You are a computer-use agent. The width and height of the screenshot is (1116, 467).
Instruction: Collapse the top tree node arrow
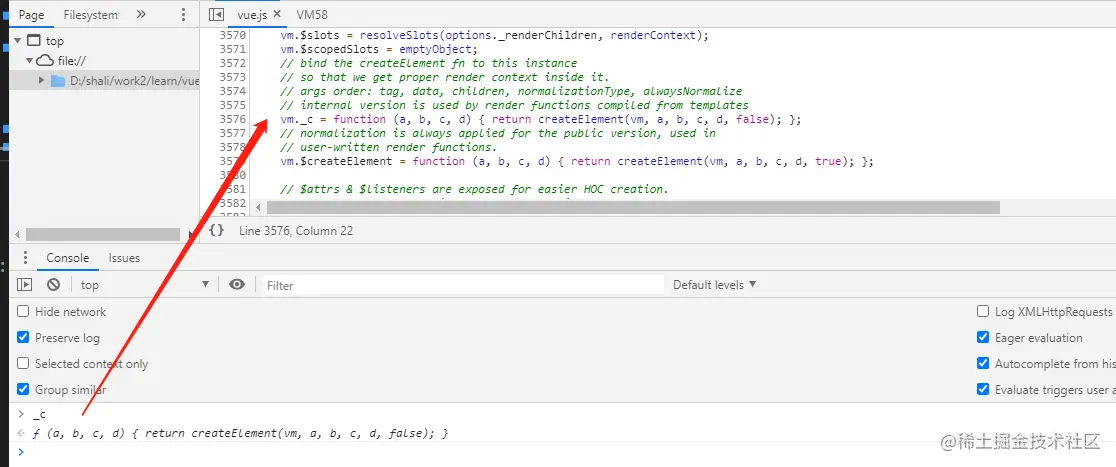[x=20, y=41]
